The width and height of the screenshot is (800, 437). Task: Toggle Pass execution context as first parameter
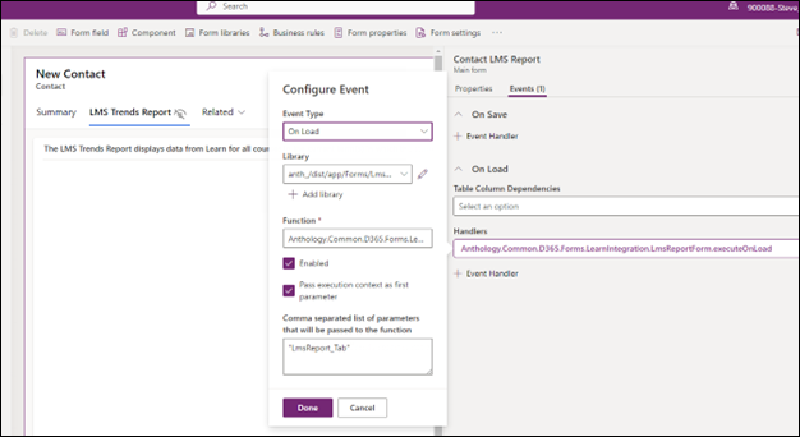point(289,290)
